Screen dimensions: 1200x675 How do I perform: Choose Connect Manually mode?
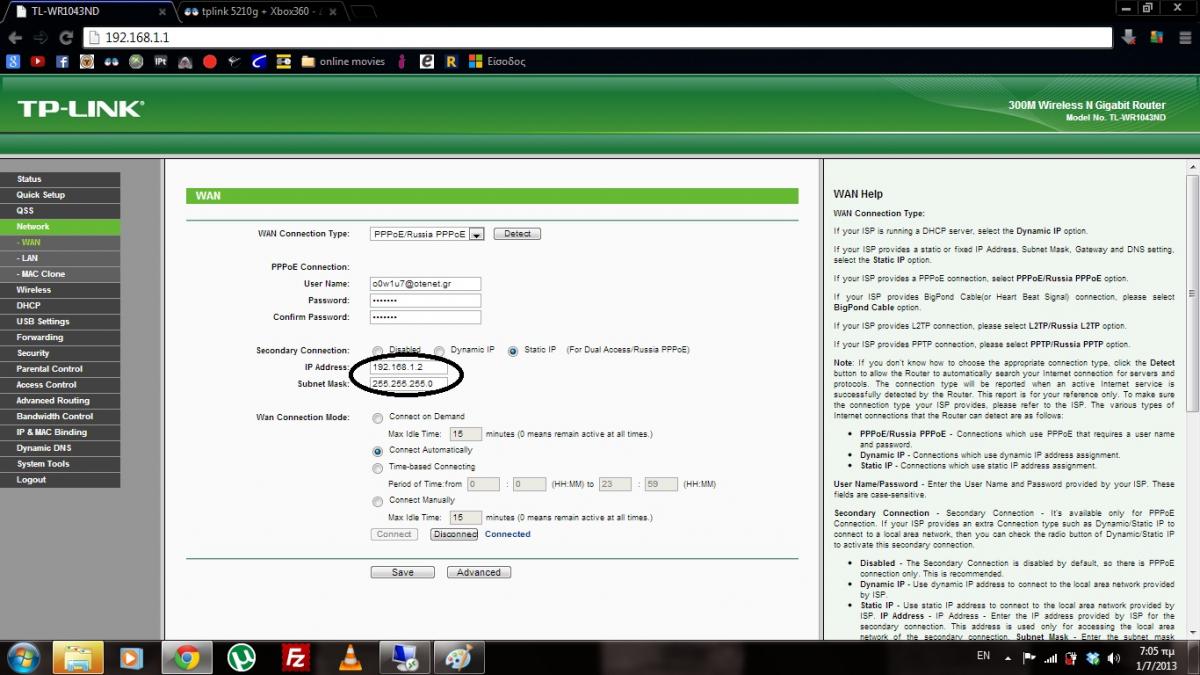coord(377,502)
